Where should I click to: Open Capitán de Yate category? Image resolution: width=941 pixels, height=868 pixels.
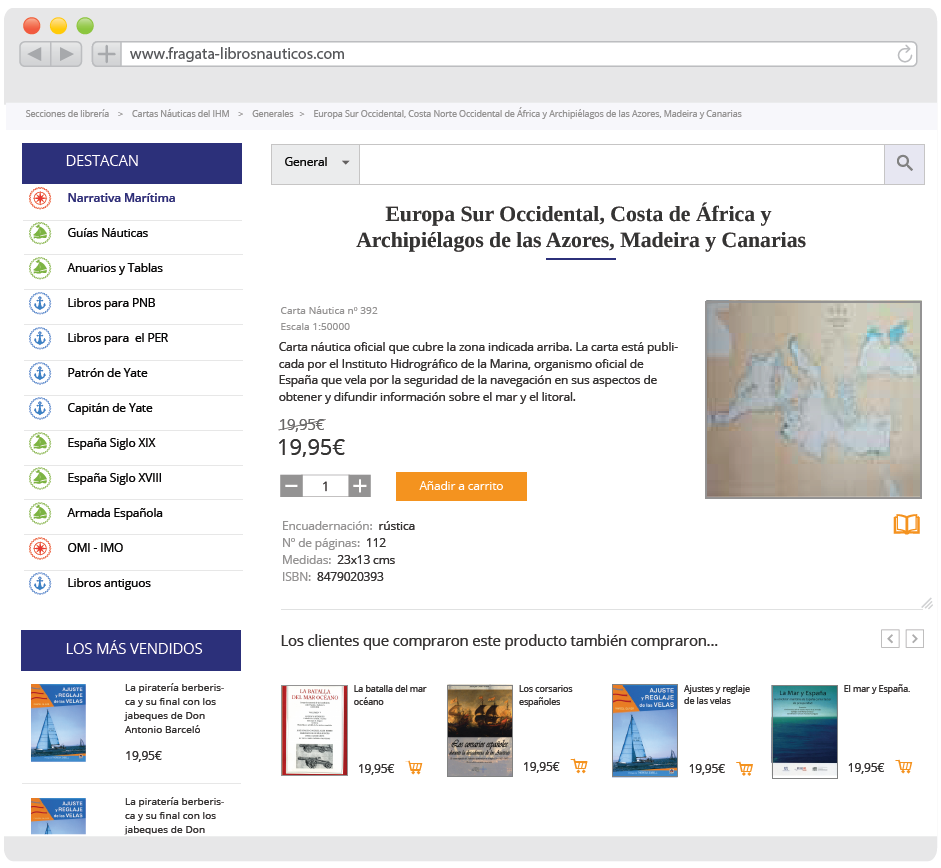[x=110, y=408]
